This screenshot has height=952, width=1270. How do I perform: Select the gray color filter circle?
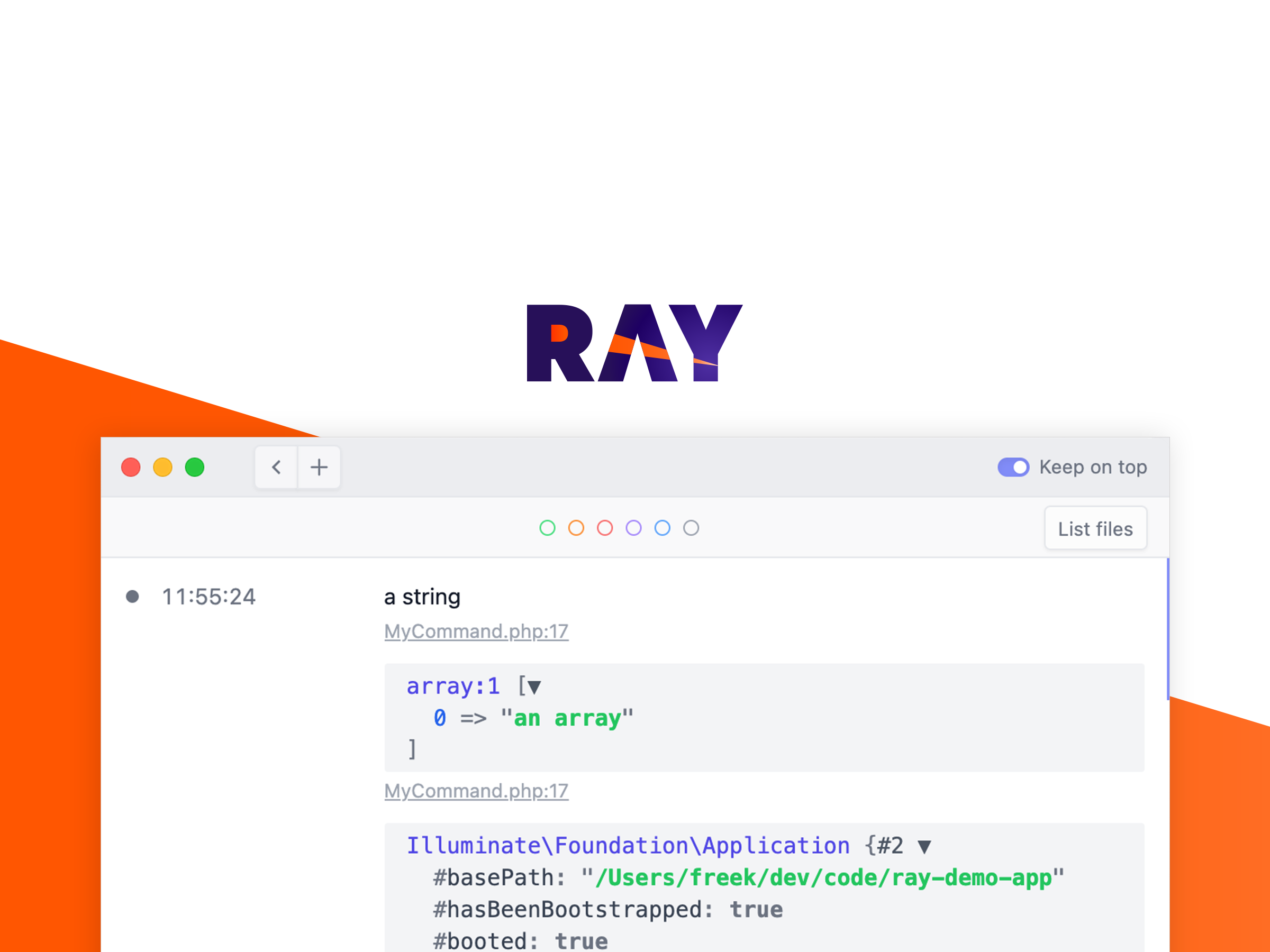coord(691,528)
